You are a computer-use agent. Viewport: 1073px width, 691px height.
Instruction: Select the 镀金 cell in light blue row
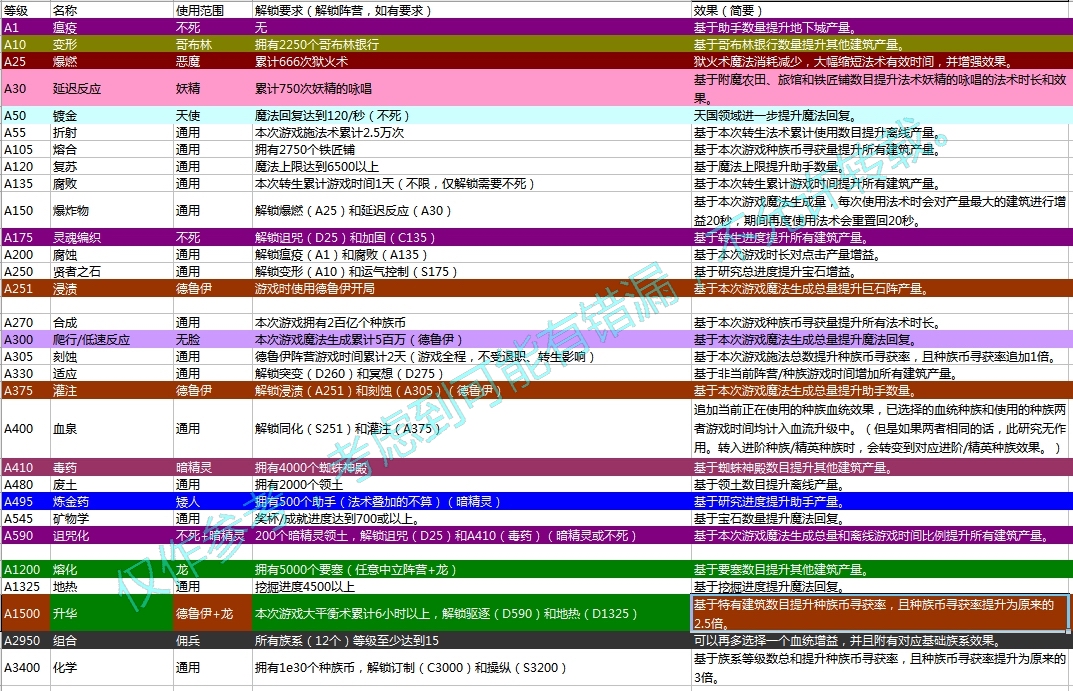pyautogui.click(x=112, y=116)
